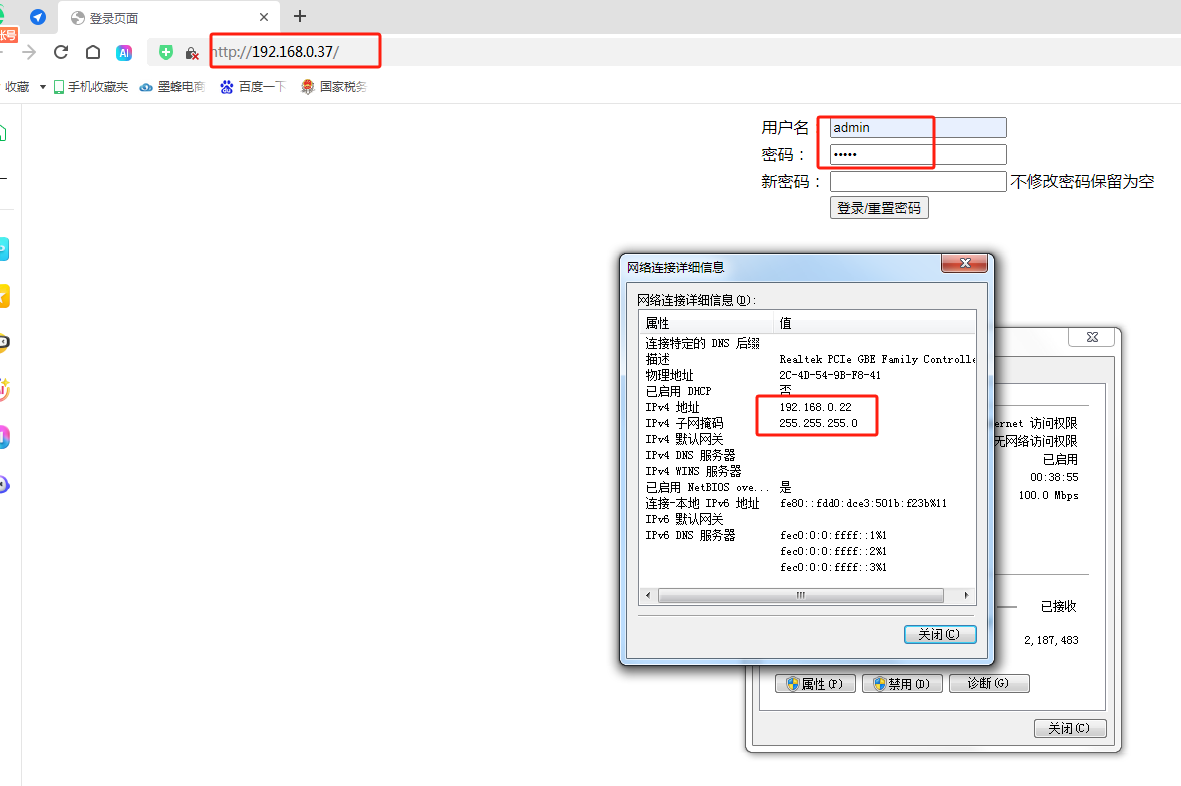Select the value fec0:0:0:ffff::1%1
1181x786 pixels.
click(834, 535)
